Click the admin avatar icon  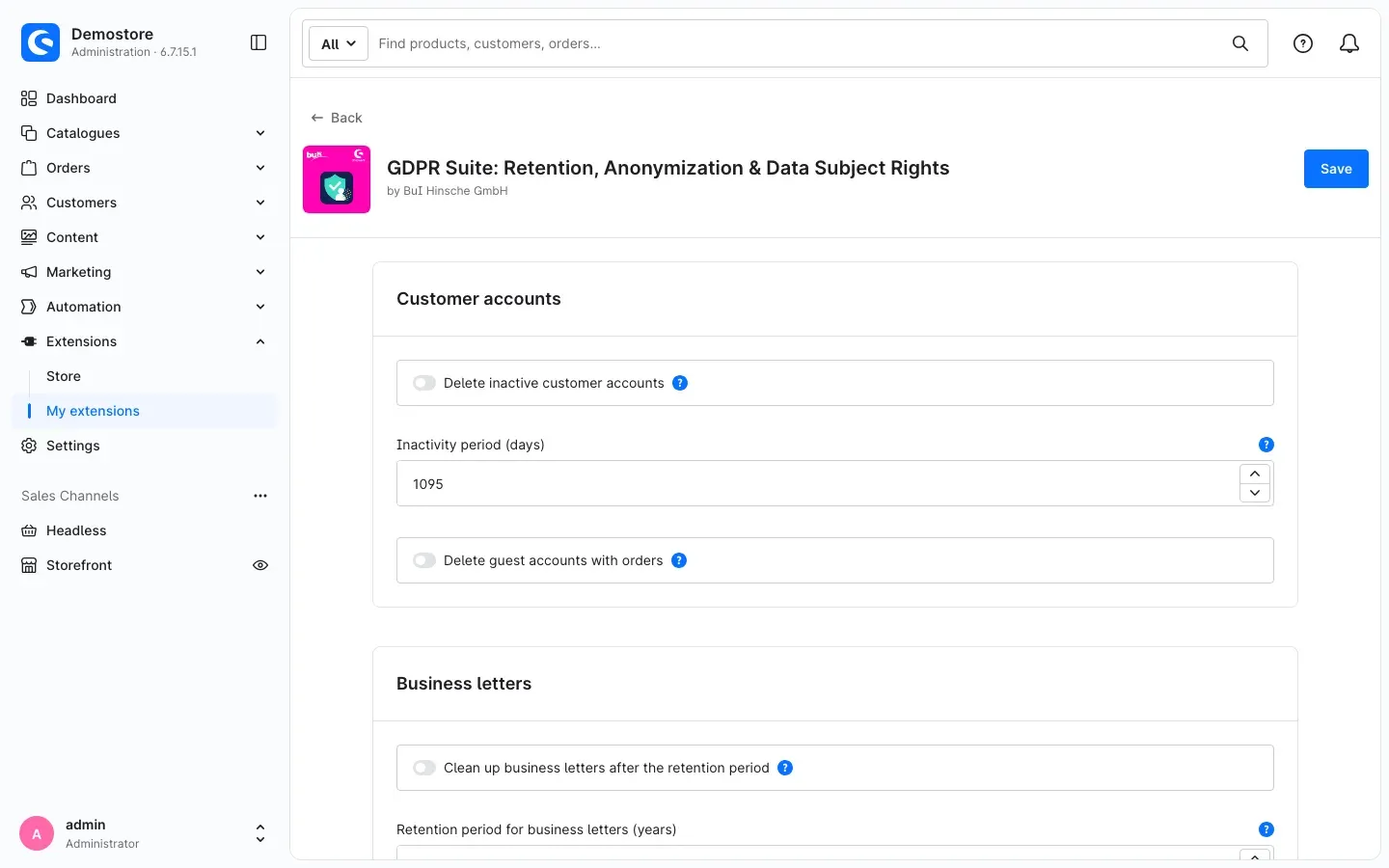click(37, 833)
